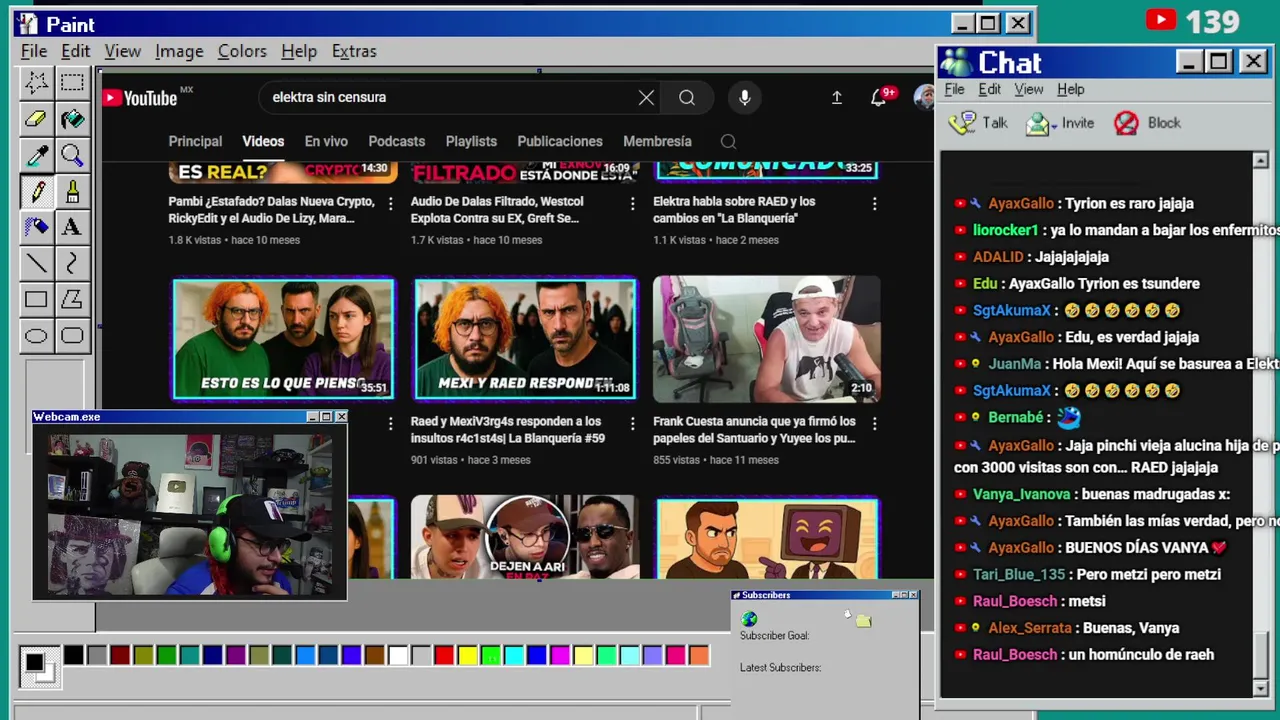Select the Curve tool
This screenshot has width=1280, height=720.
[72, 263]
